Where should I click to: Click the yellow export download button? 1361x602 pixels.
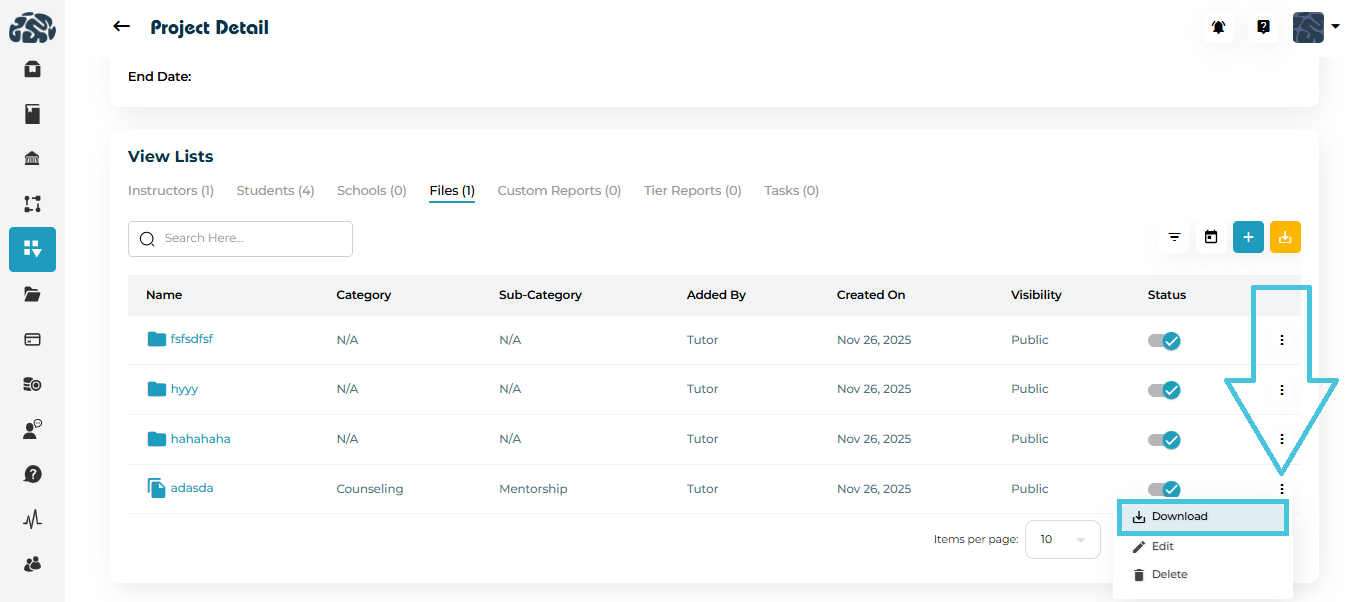pos(1285,238)
